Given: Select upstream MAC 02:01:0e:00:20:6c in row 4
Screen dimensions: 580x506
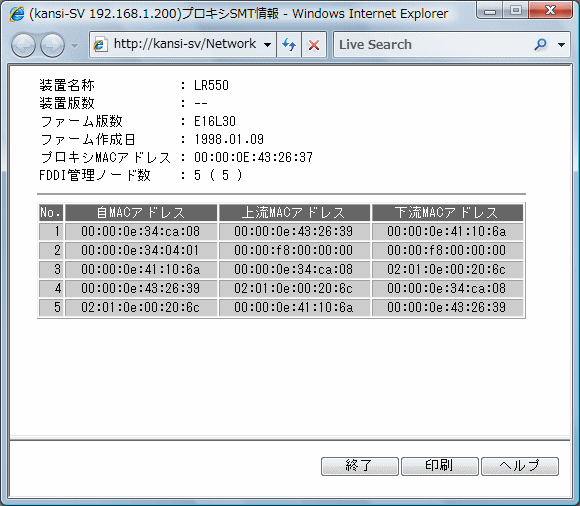Looking at the screenshot, I should (x=294, y=288).
